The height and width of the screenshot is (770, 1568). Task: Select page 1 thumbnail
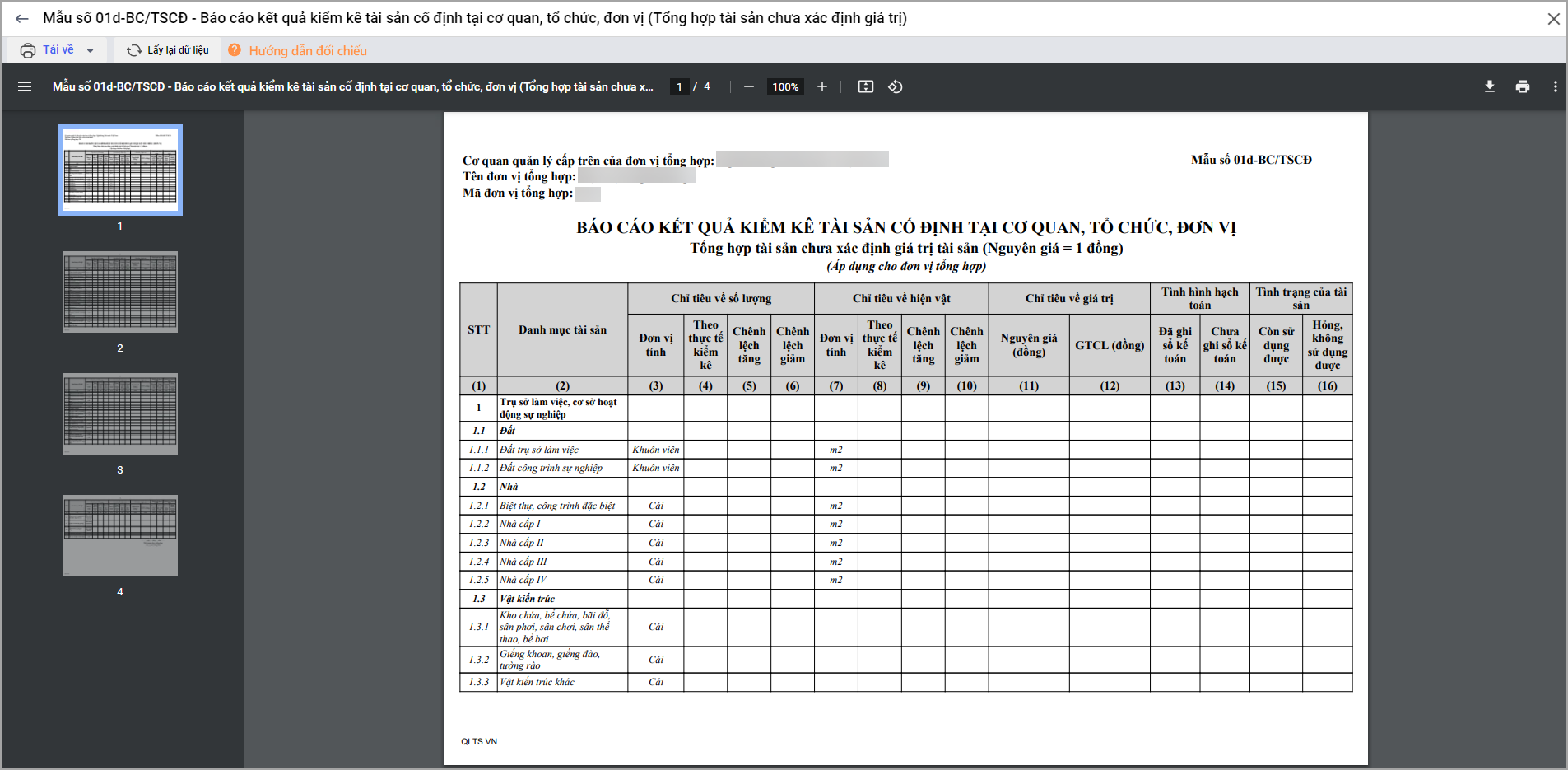[x=120, y=170]
